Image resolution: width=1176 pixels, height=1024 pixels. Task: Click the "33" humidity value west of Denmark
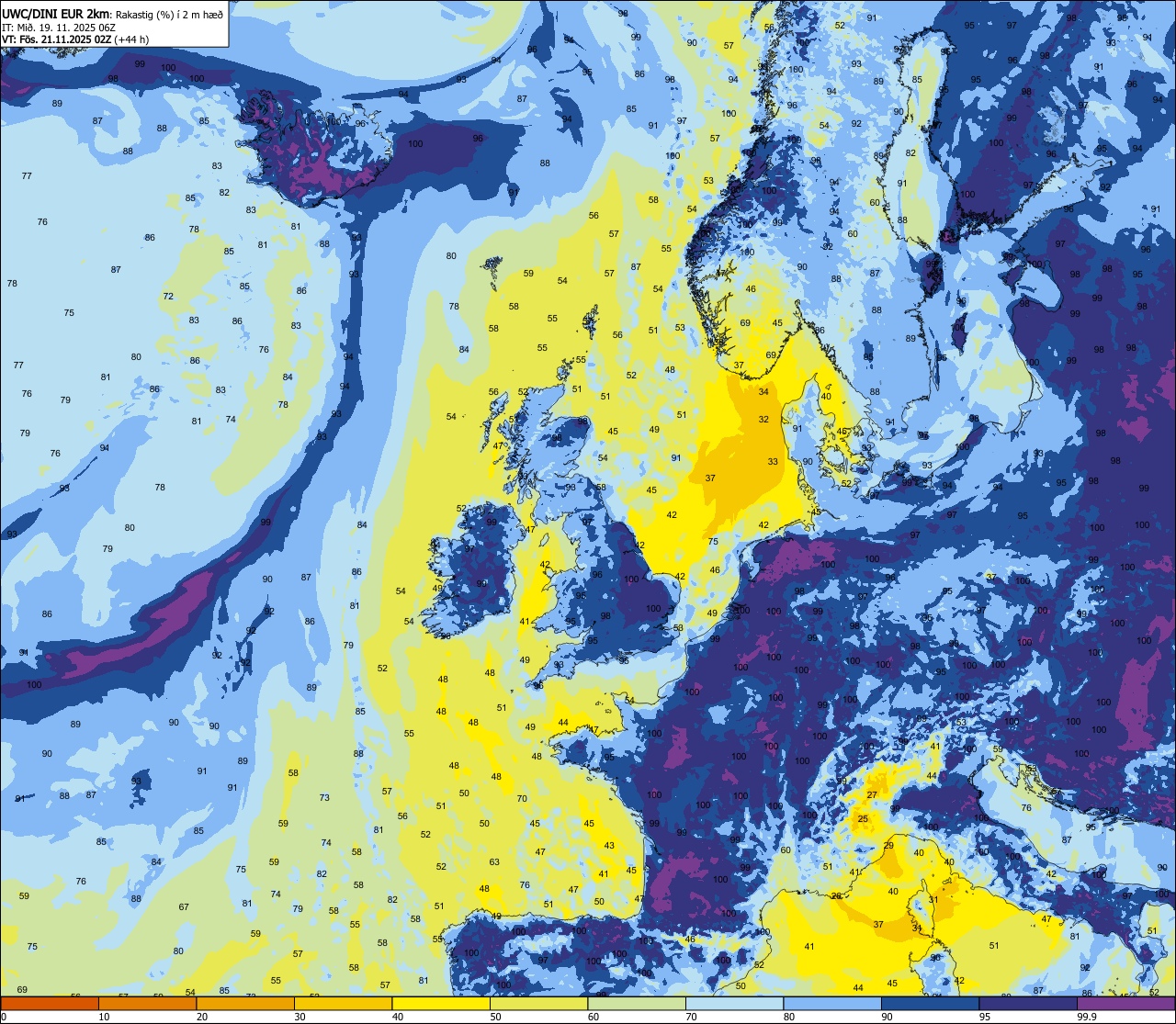(x=773, y=462)
